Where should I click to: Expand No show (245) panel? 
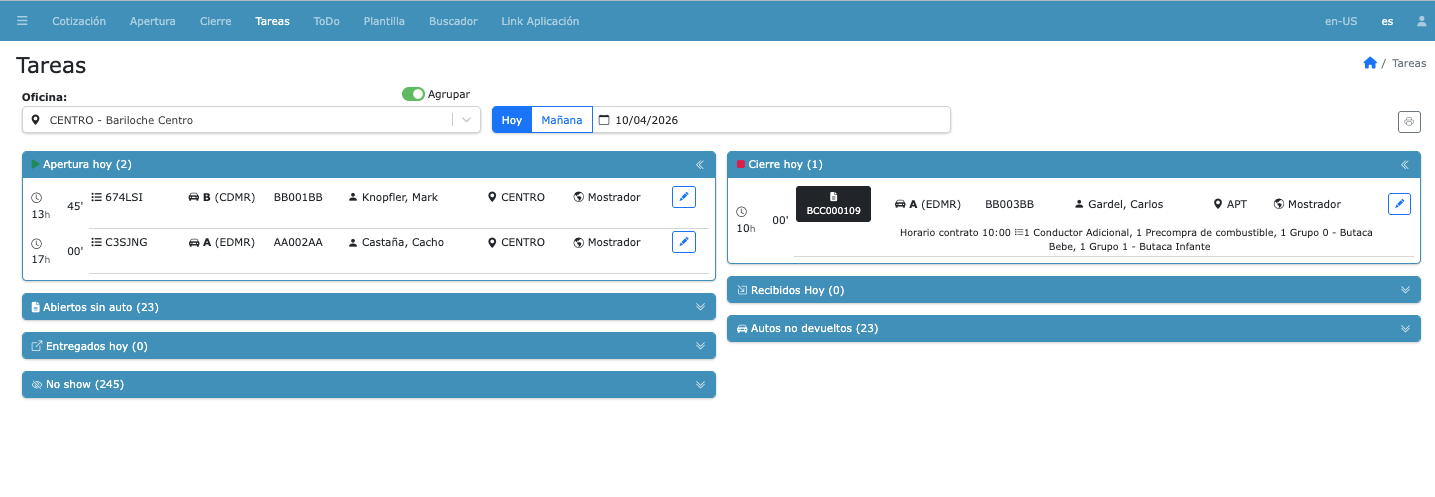pyautogui.click(x=369, y=384)
